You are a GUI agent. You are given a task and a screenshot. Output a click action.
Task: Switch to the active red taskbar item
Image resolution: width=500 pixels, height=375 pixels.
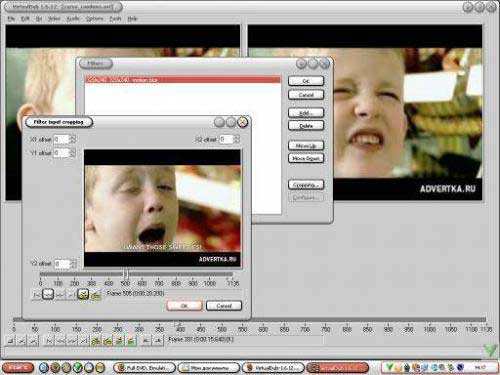337,368
